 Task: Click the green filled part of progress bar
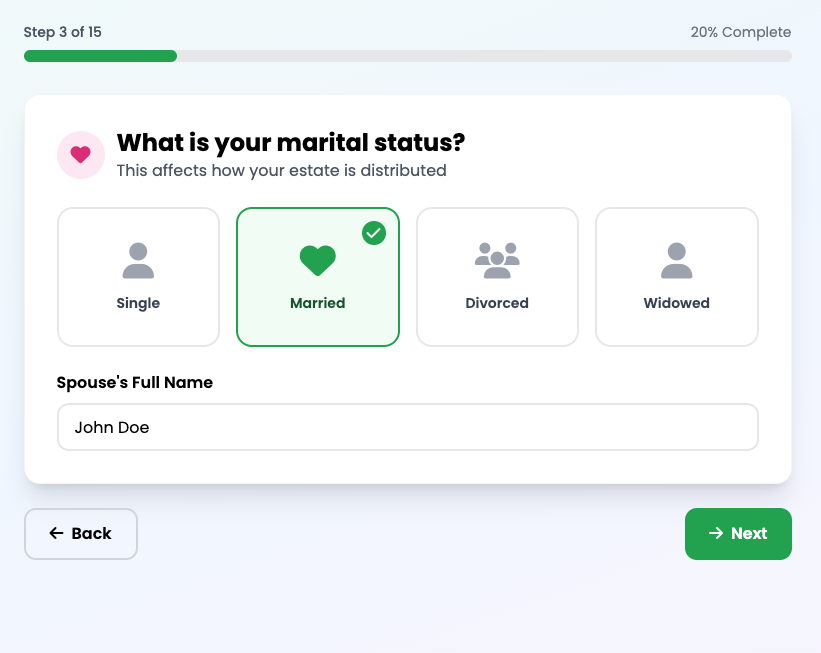100,56
